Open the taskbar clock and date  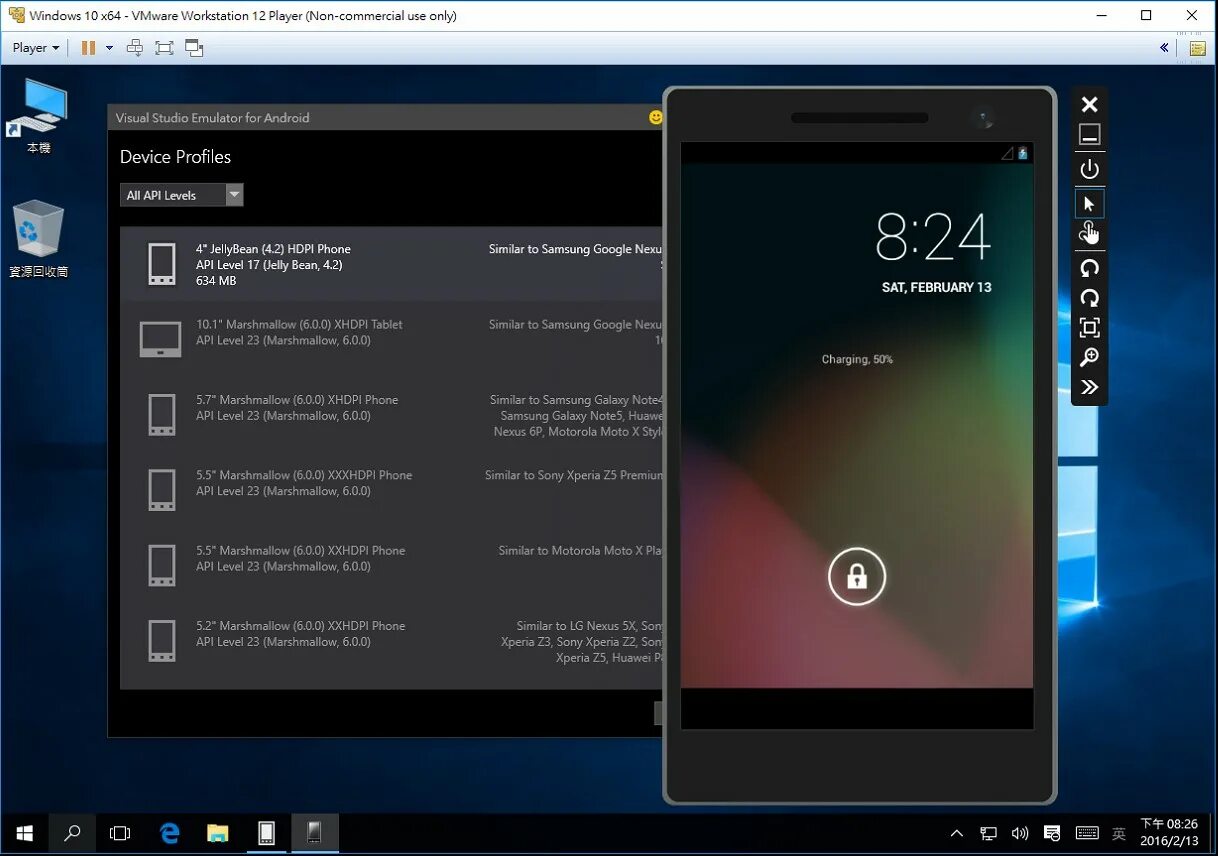coord(1169,833)
